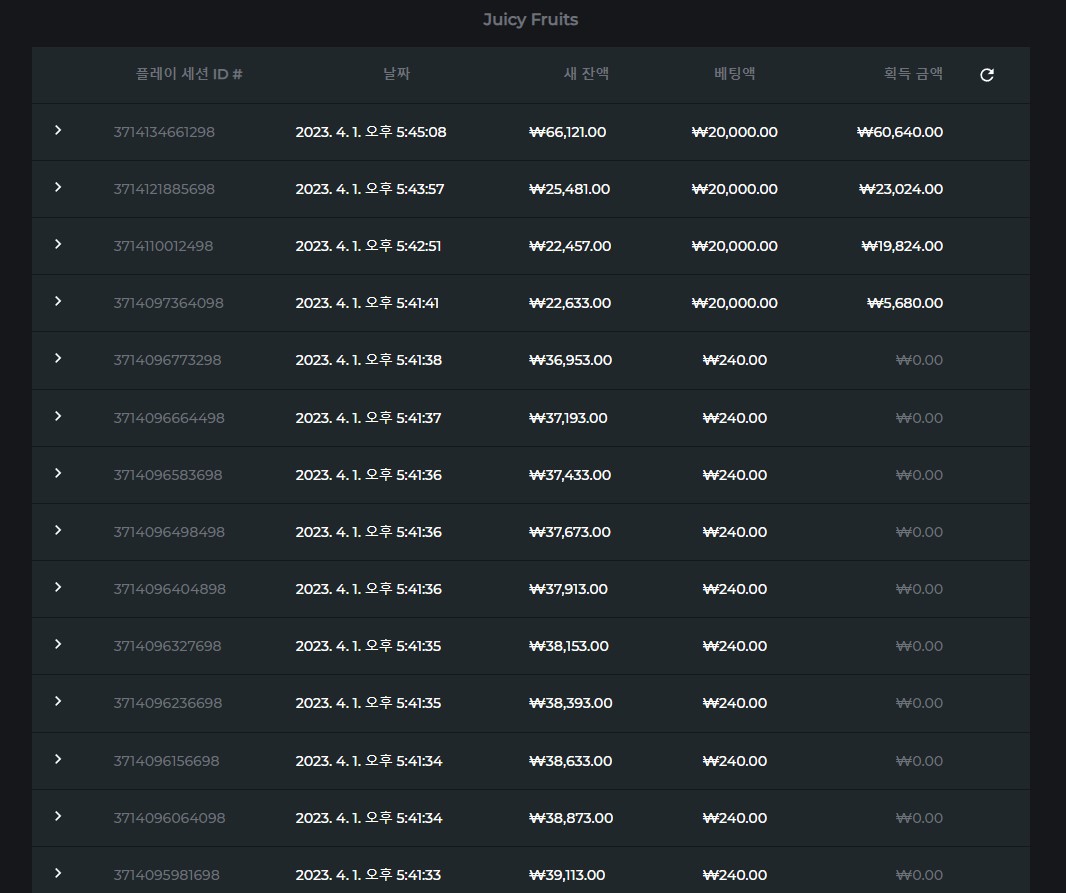Select session ID 3714096583698

click(168, 475)
